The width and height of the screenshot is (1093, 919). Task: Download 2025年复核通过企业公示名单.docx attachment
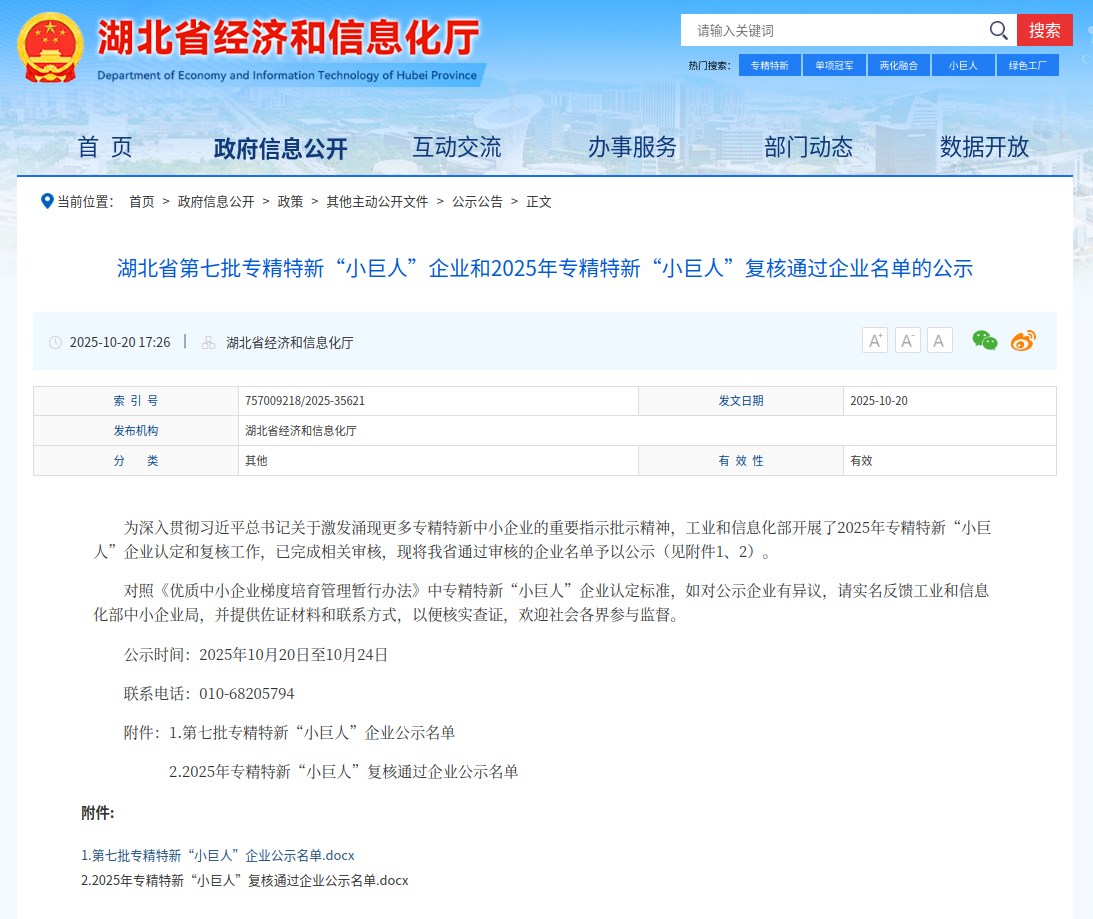point(245,881)
